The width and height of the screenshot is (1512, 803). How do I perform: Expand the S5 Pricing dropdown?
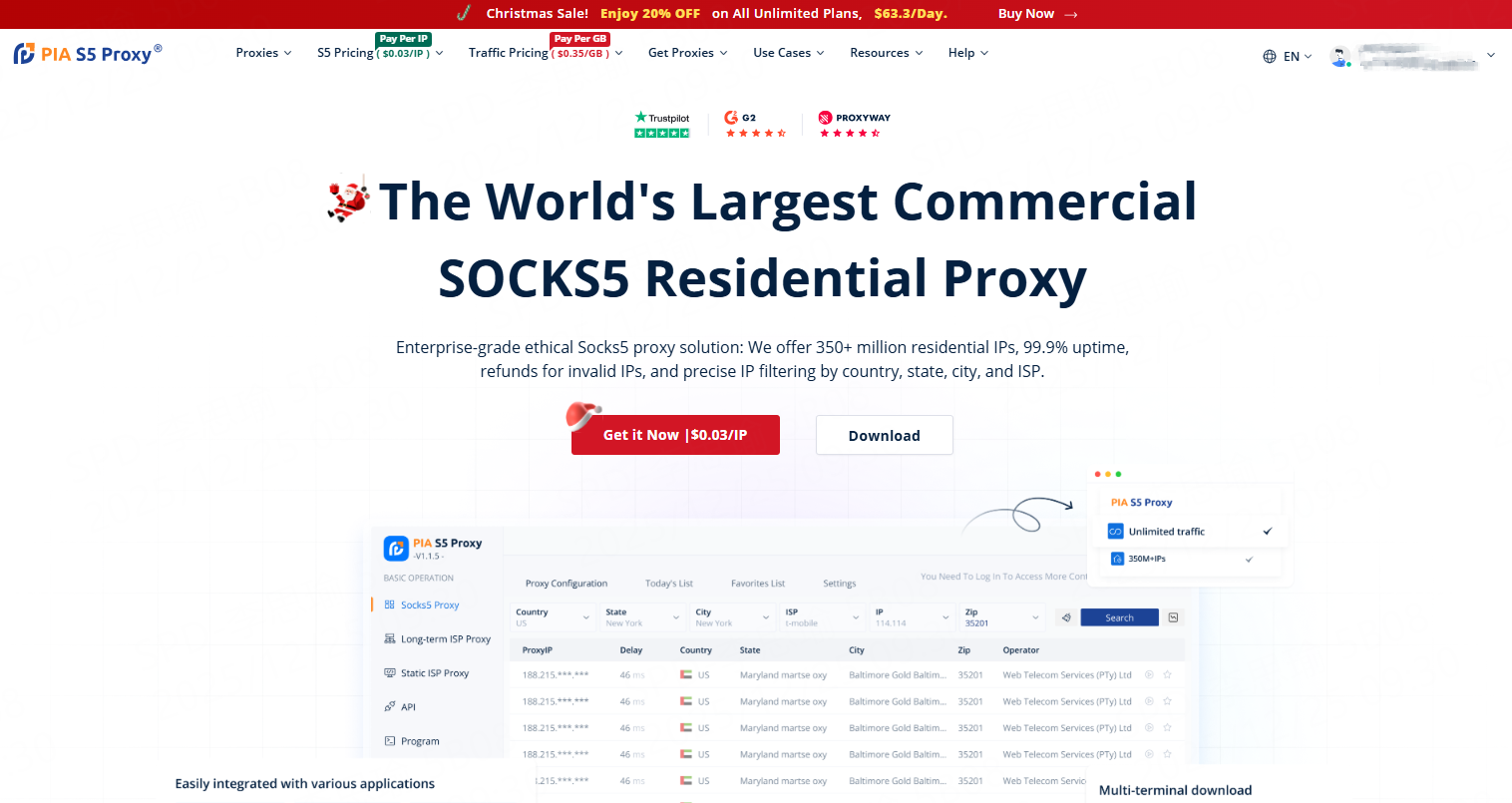pyautogui.click(x=379, y=53)
